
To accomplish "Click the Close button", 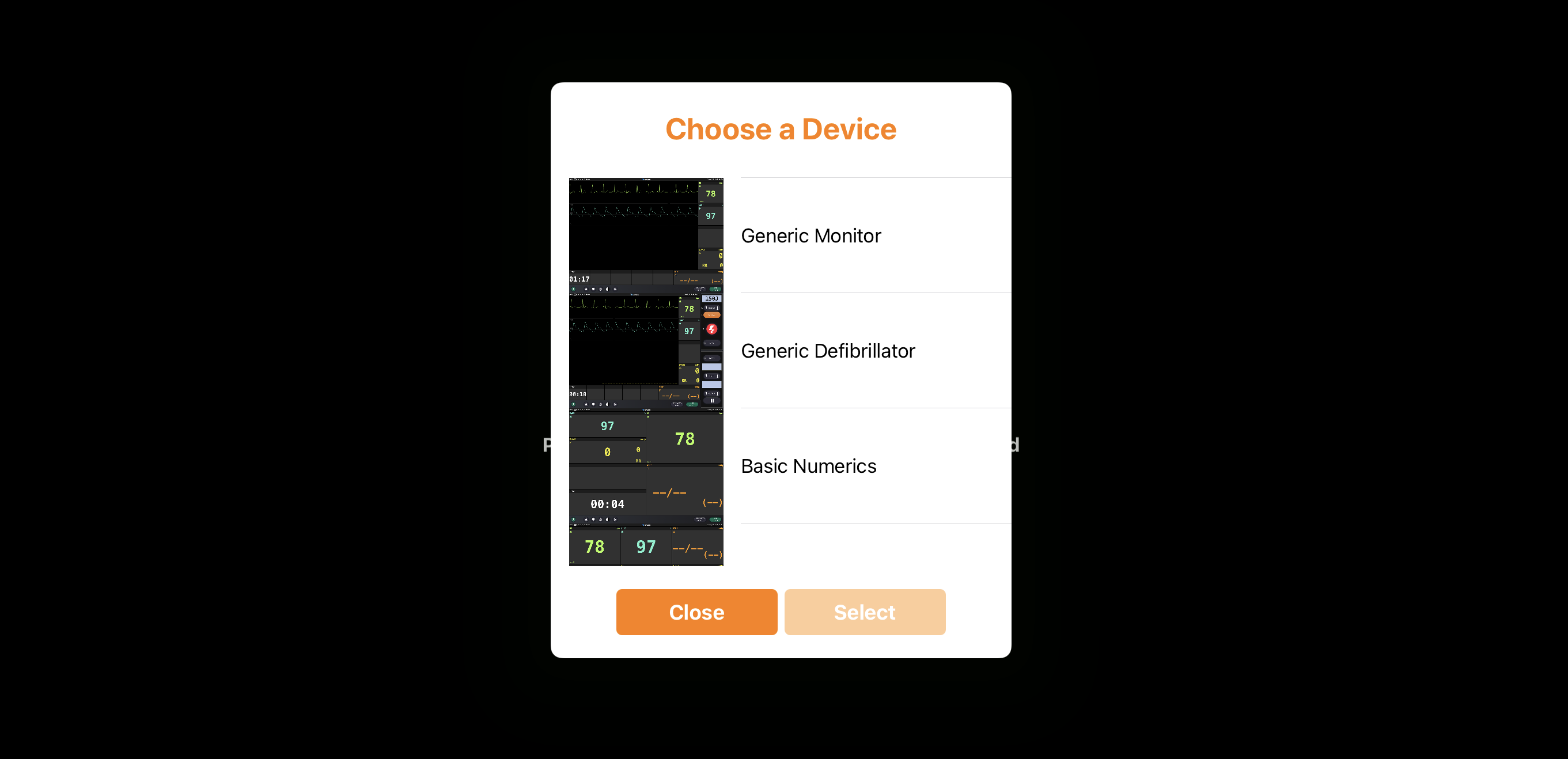I will click(x=696, y=612).
